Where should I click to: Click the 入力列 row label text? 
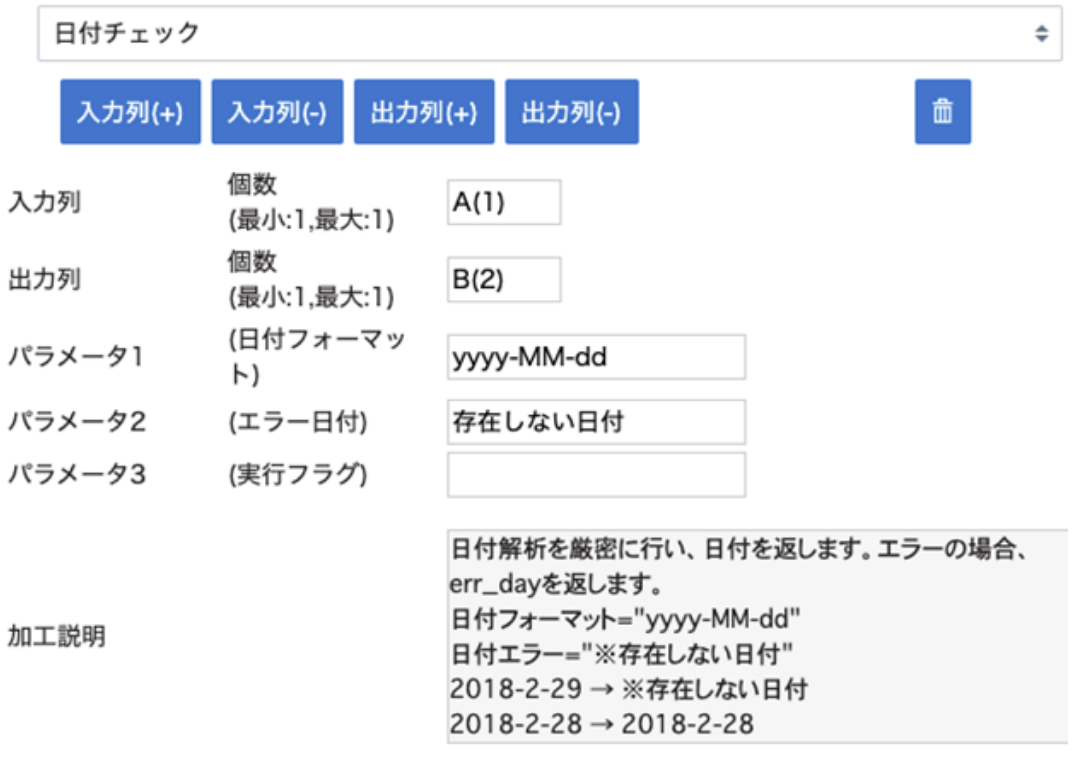click(x=45, y=202)
